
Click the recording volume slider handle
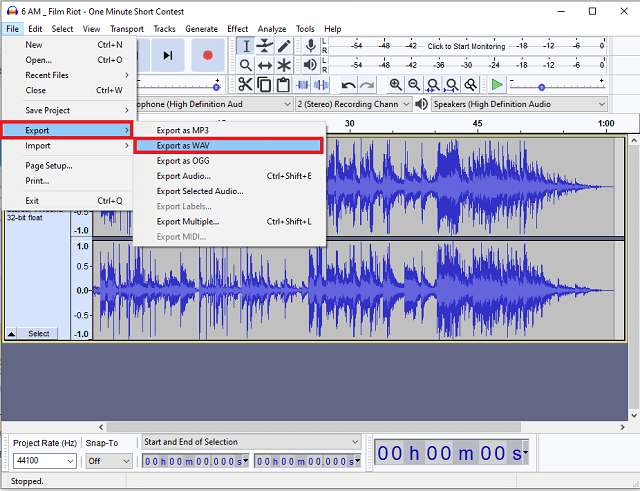coord(216,87)
